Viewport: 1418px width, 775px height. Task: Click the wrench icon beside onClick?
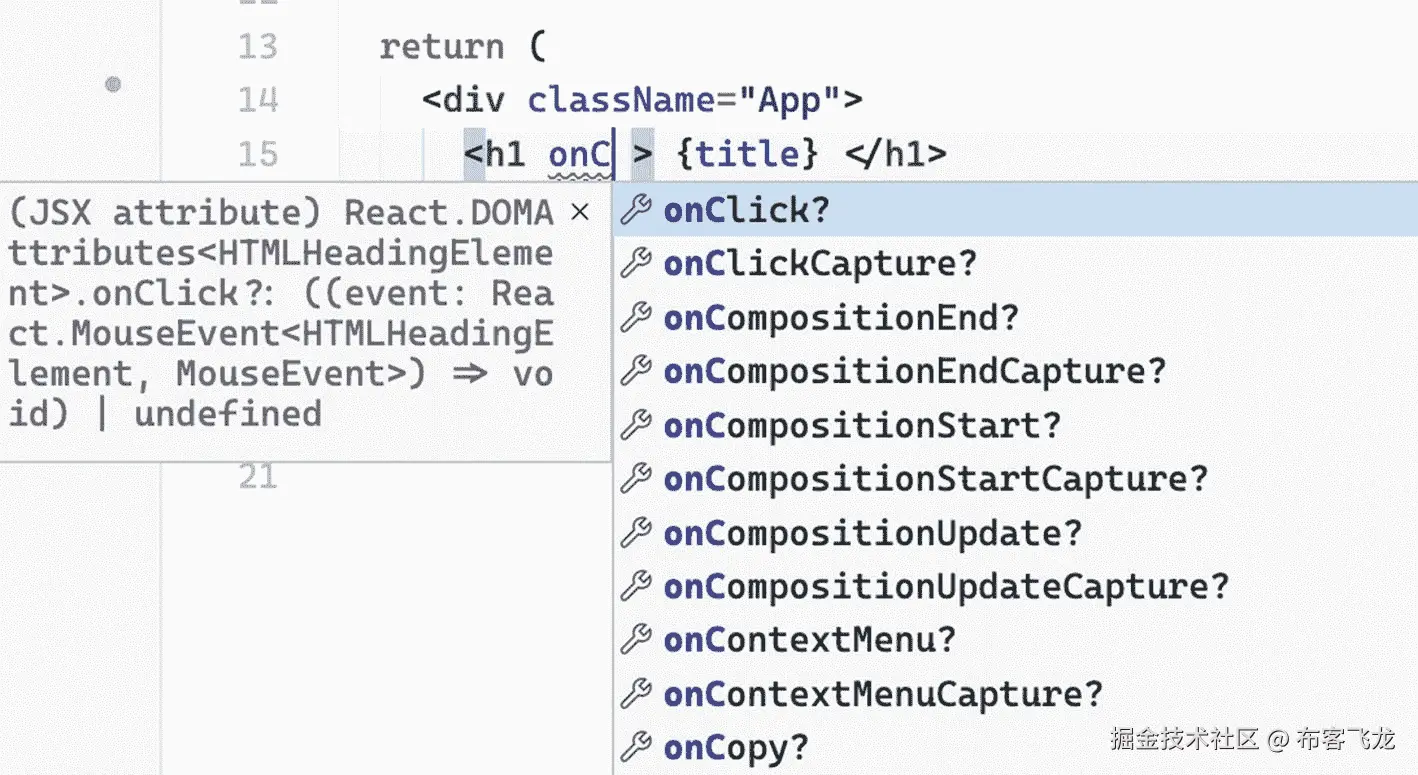(x=637, y=210)
